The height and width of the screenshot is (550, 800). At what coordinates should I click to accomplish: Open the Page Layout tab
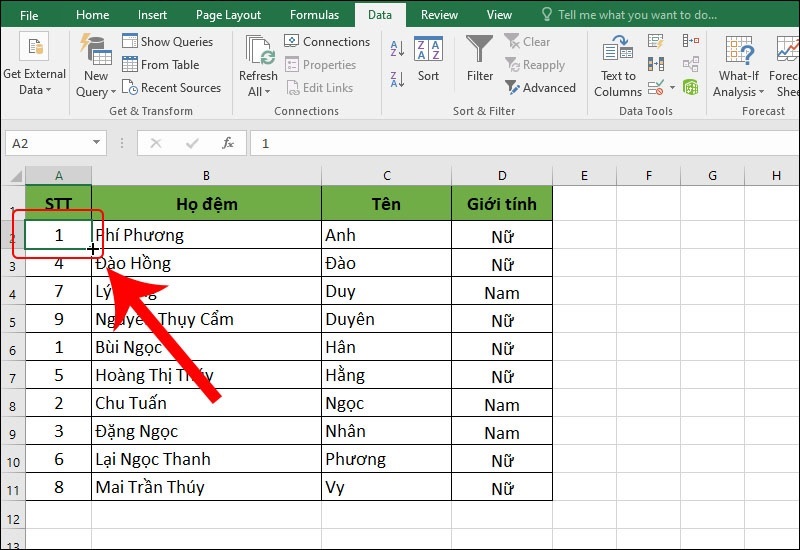(228, 15)
